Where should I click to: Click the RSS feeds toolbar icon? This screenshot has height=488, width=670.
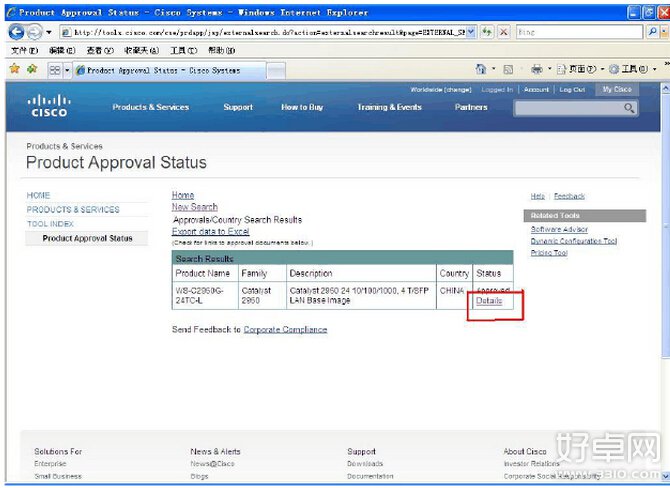(x=508, y=69)
